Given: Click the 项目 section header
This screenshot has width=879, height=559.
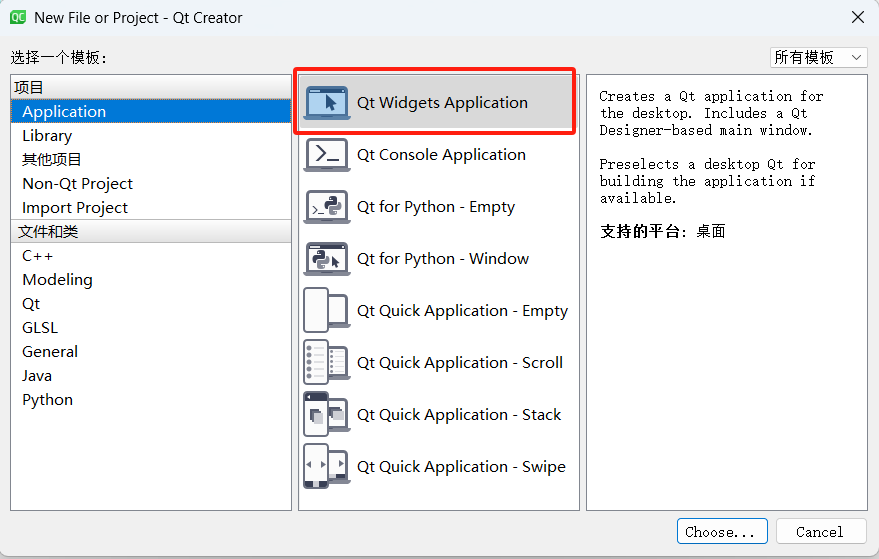Looking at the screenshot, I should click(151, 87).
